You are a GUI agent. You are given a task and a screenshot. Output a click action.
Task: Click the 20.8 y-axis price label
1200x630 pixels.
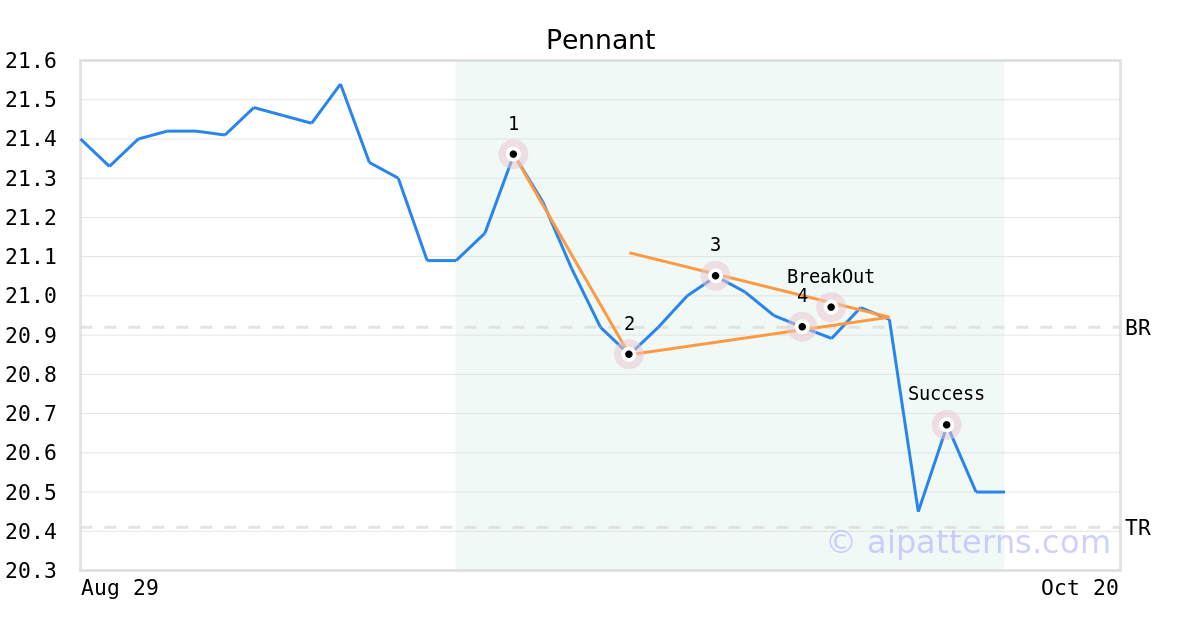[x=30, y=375]
